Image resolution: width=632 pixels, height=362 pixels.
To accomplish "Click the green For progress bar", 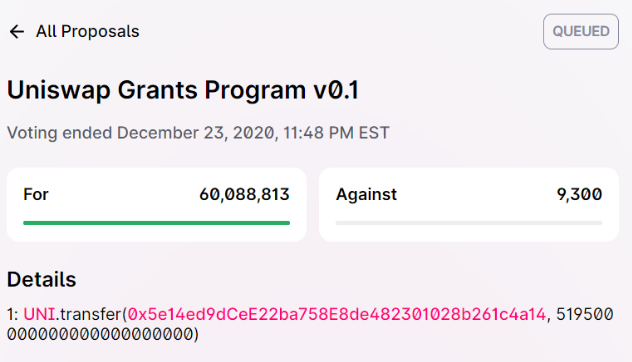I will coord(156,223).
